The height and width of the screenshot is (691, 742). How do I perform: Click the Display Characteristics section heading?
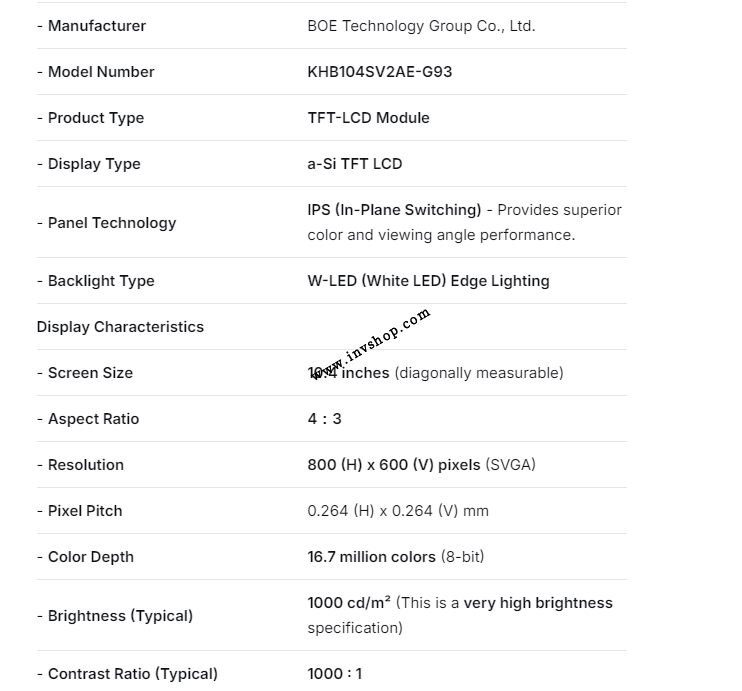point(120,327)
